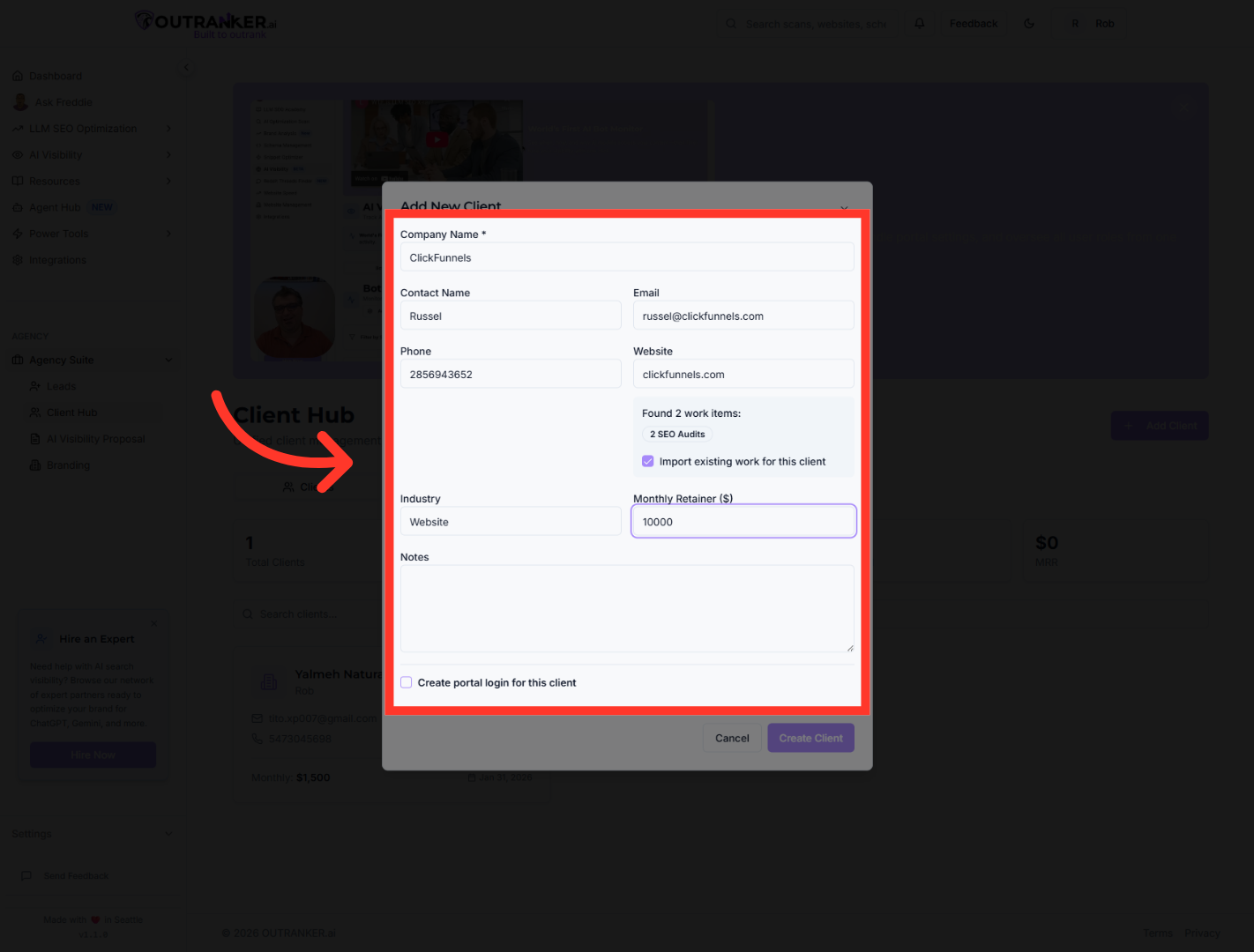Open the Privacy footer link

pyautogui.click(x=1202, y=933)
